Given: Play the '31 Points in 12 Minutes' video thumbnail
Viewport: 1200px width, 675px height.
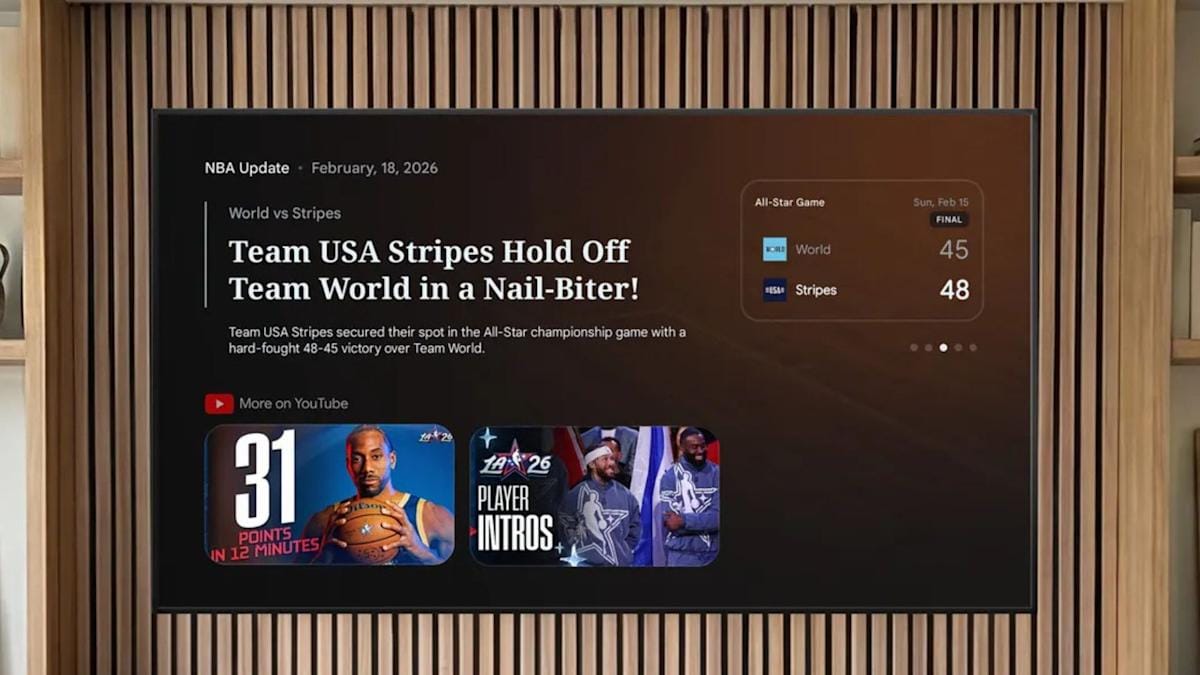Looking at the screenshot, I should (x=330, y=495).
